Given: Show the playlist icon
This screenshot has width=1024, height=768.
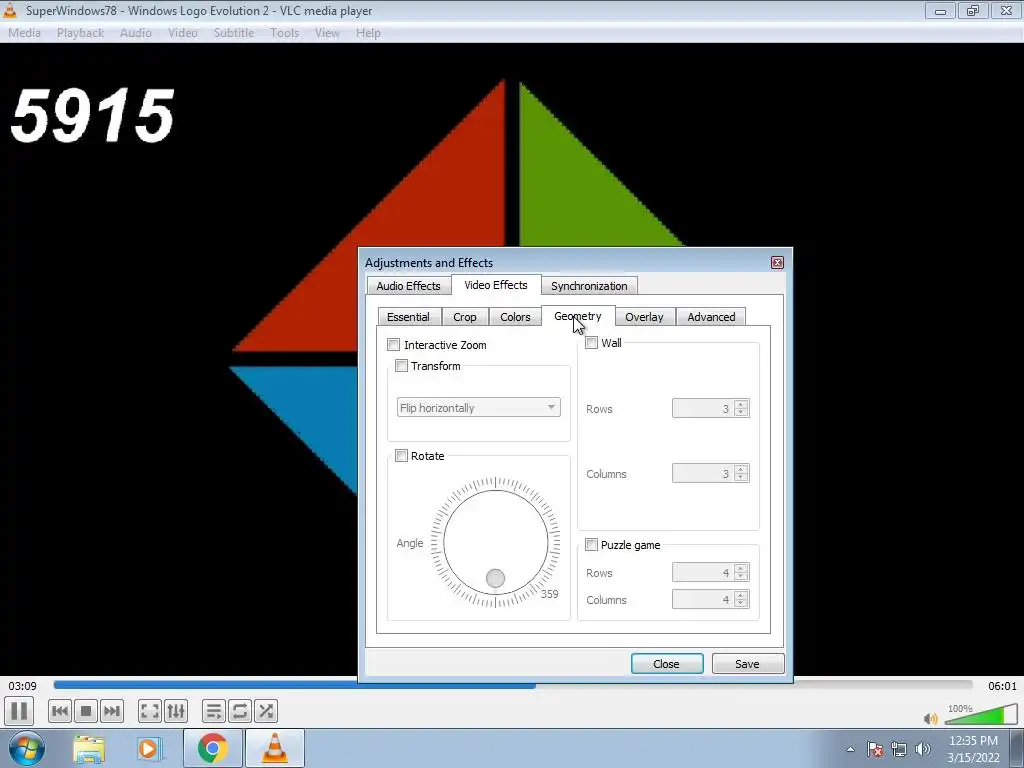Looking at the screenshot, I should [x=214, y=711].
